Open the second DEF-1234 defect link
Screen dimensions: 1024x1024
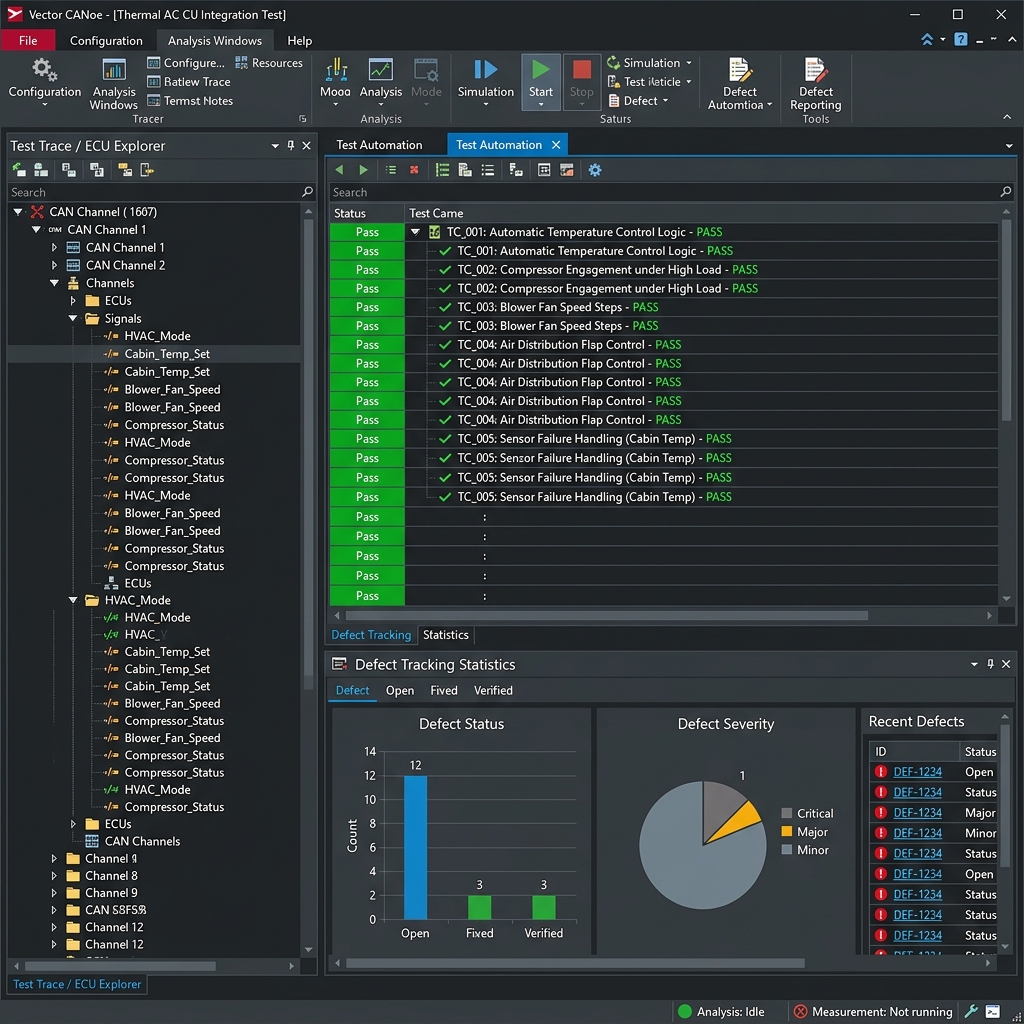point(917,792)
